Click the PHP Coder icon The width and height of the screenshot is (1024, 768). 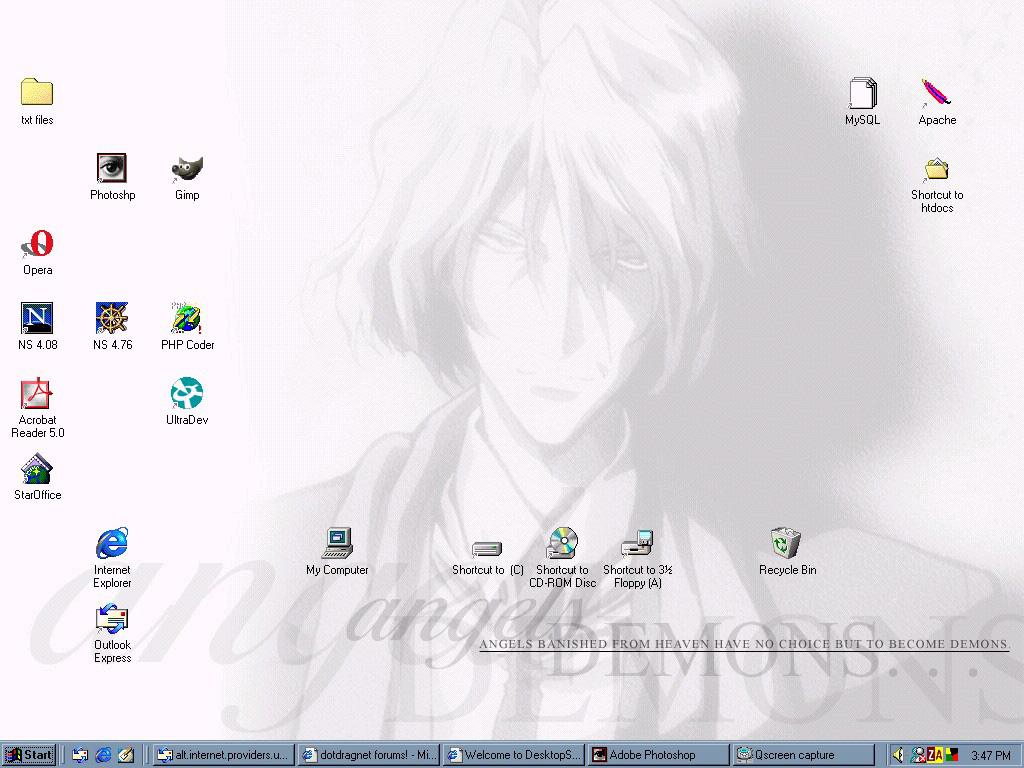coord(187,319)
